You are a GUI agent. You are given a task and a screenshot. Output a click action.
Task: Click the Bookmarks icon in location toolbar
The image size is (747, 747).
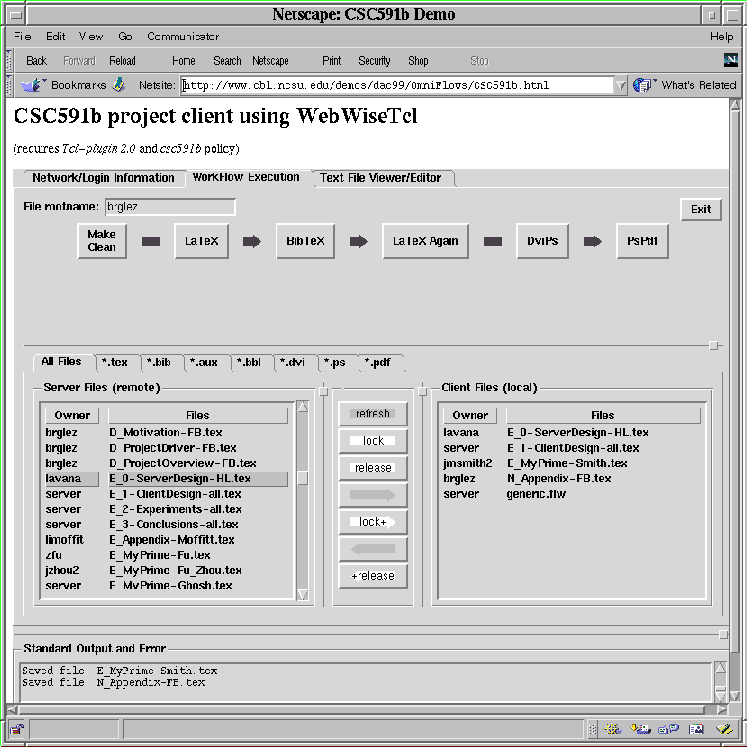click(x=34, y=85)
